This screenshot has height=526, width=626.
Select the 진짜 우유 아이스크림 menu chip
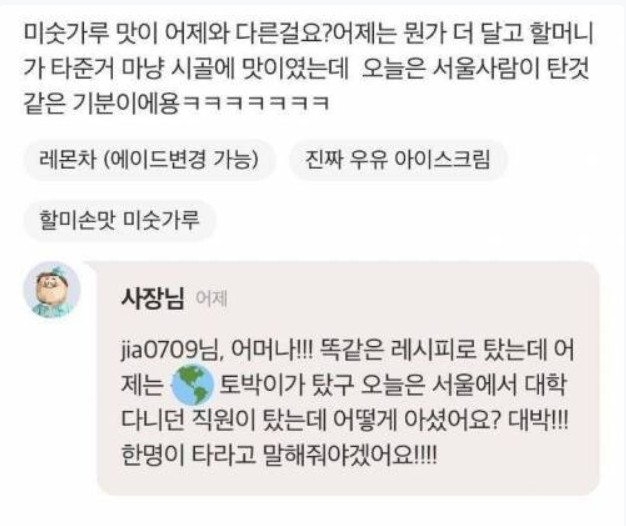click(x=398, y=160)
